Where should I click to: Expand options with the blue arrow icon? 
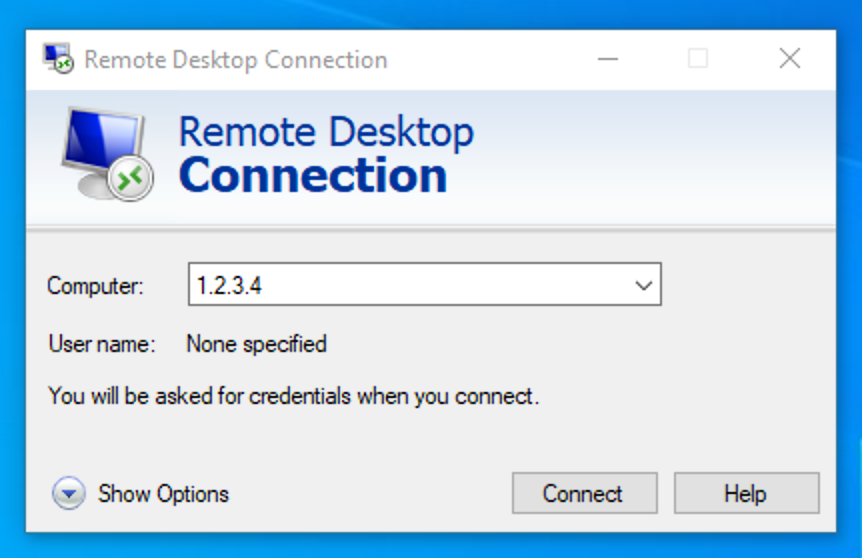pyautogui.click(x=69, y=493)
